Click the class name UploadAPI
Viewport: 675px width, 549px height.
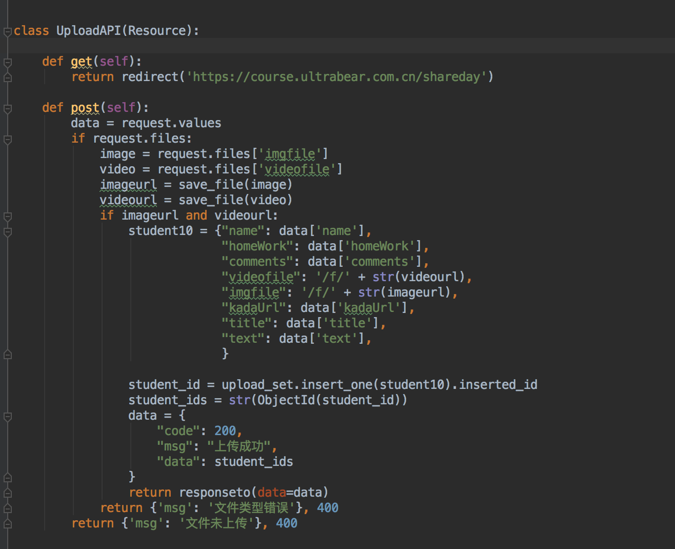pyautogui.click(x=88, y=31)
